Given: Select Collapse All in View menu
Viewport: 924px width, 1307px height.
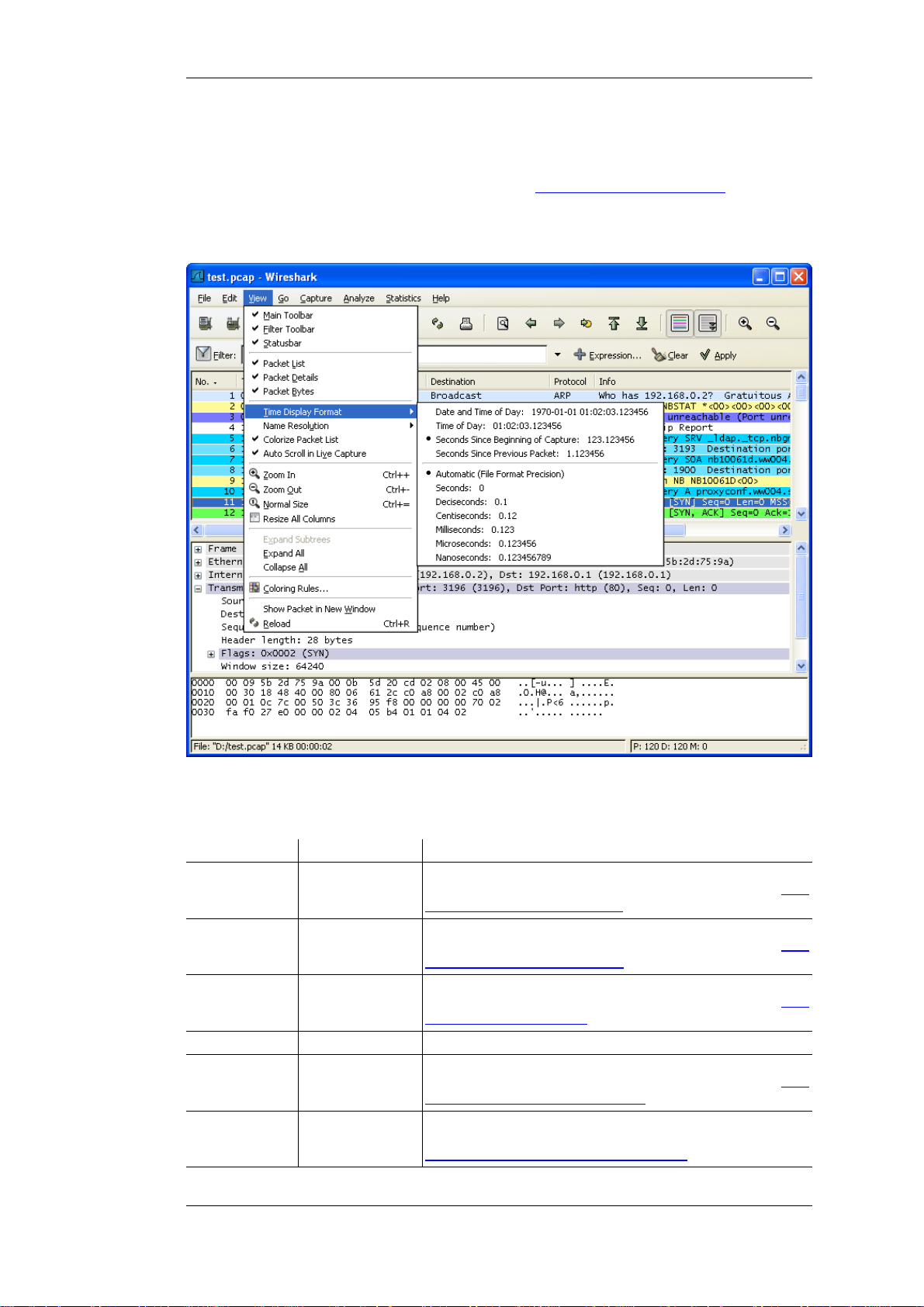Looking at the screenshot, I should [330, 567].
